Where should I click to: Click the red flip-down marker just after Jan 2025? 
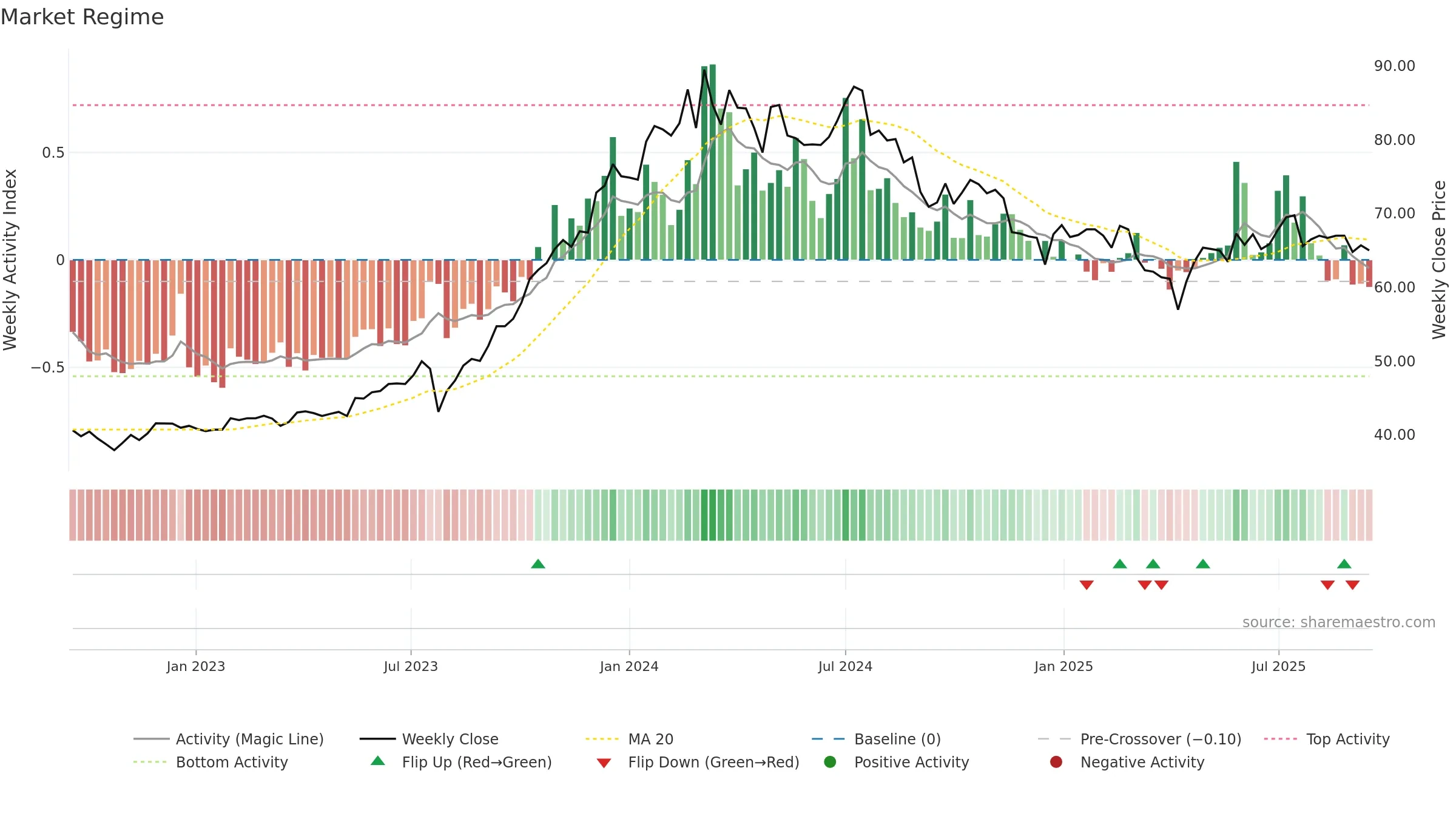(x=1087, y=585)
